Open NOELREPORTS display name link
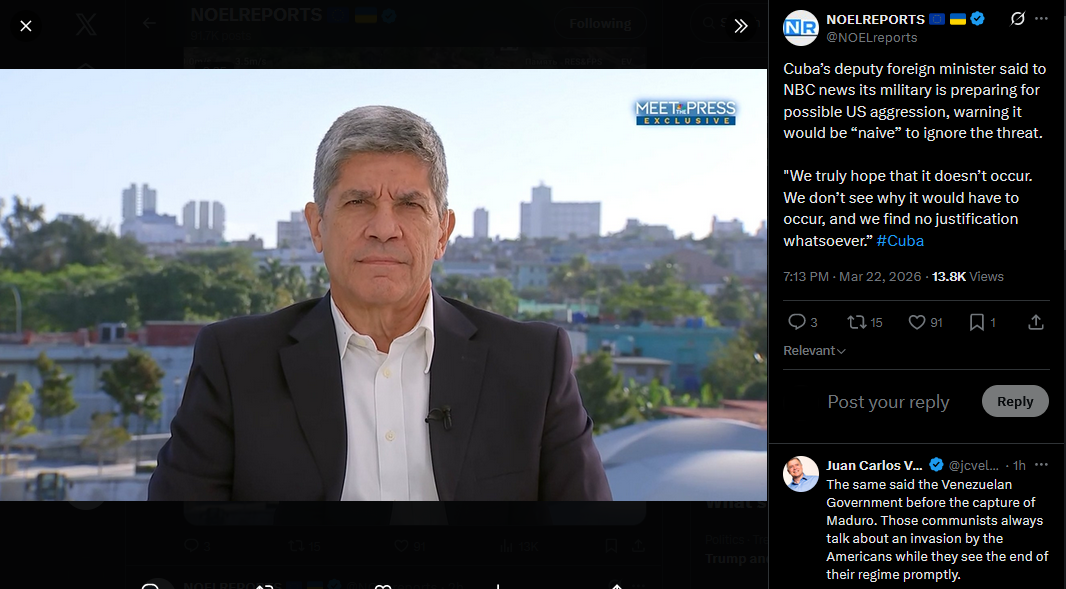The height and width of the screenshot is (589, 1066). click(x=876, y=19)
